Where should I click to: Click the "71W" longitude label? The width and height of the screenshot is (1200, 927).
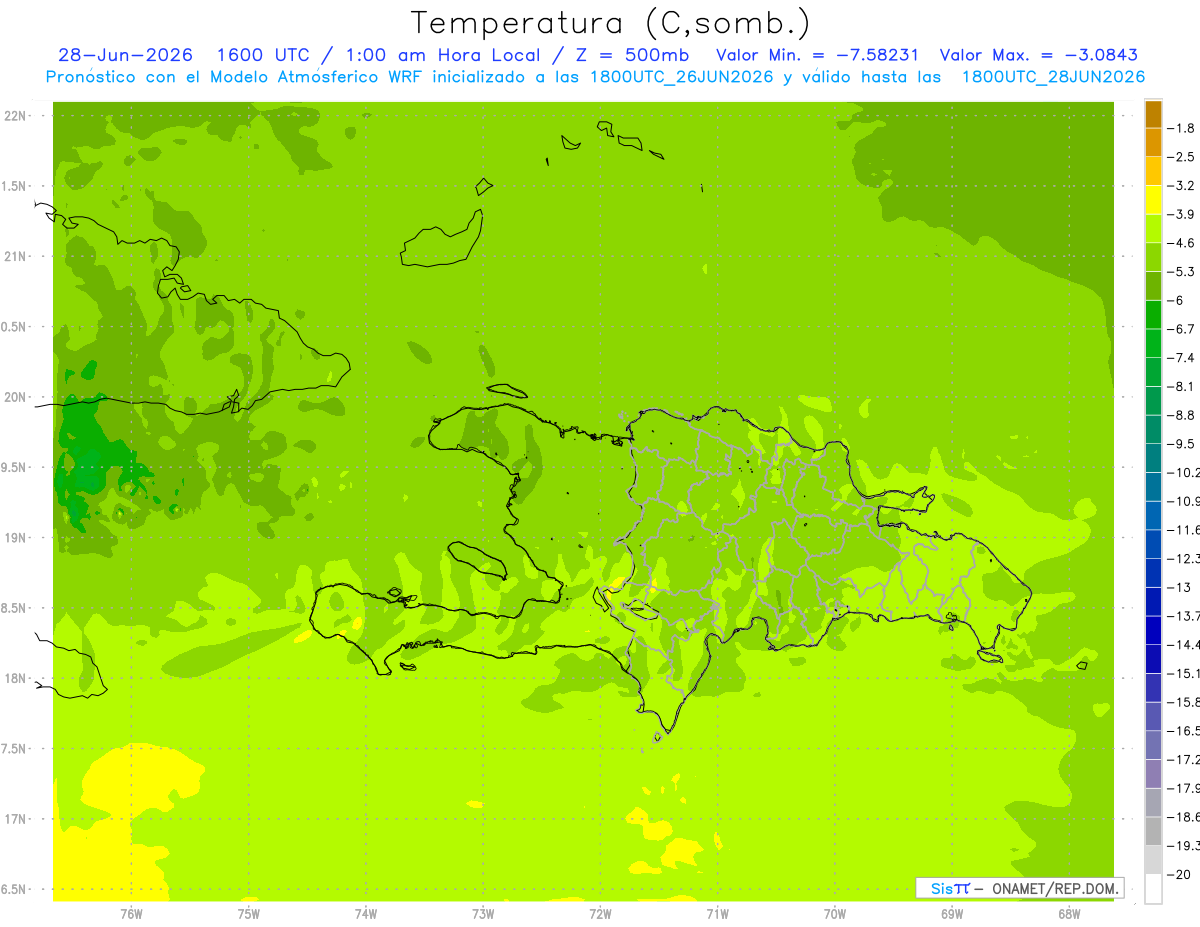717,913
